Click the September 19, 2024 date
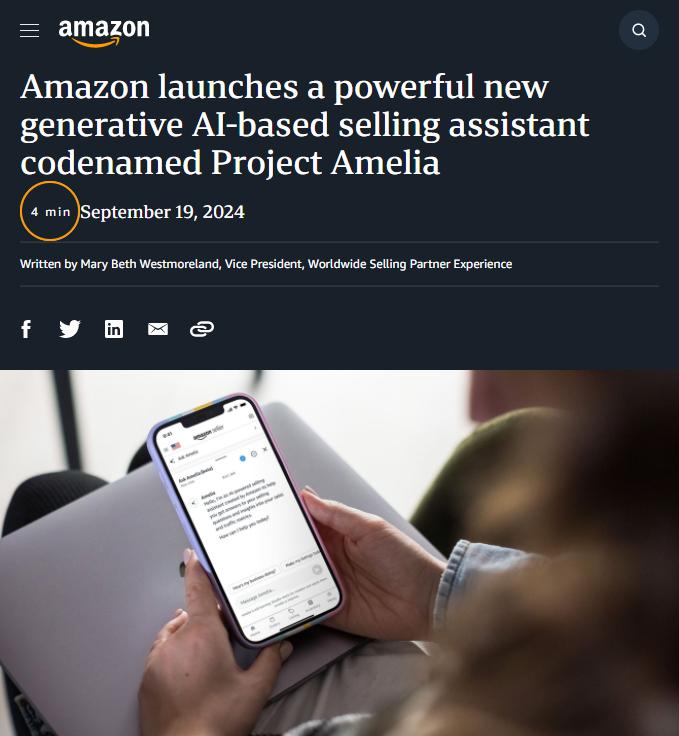The height and width of the screenshot is (736, 679). coord(162,212)
